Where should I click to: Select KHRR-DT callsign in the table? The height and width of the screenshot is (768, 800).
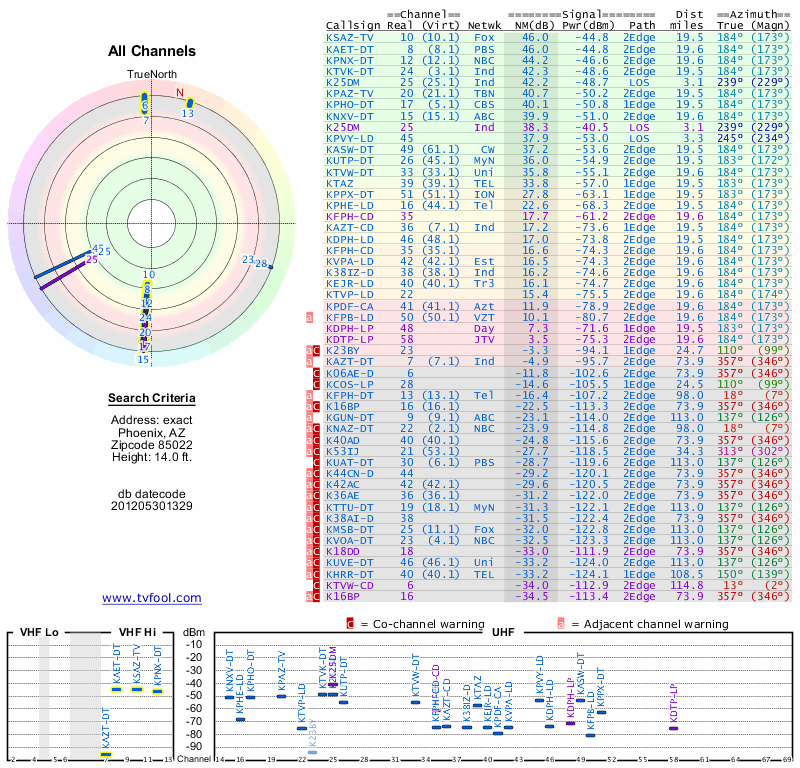[x=350, y=574]
